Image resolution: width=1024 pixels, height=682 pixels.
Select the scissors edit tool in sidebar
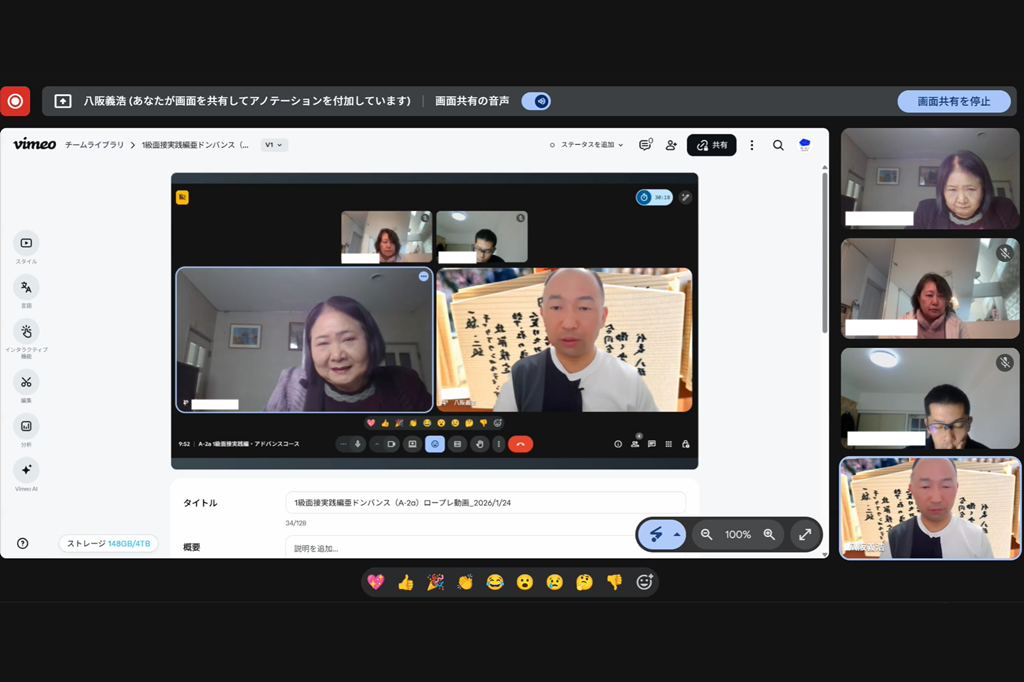click(x=26, y=382)
